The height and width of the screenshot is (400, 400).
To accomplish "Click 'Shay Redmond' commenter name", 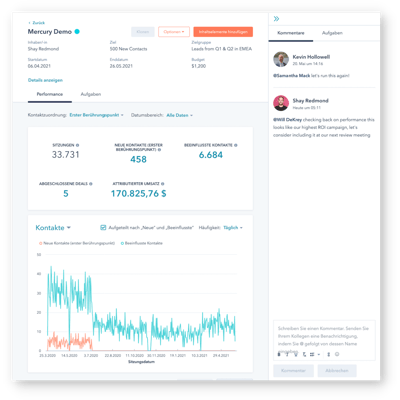I will click(310, 101).
